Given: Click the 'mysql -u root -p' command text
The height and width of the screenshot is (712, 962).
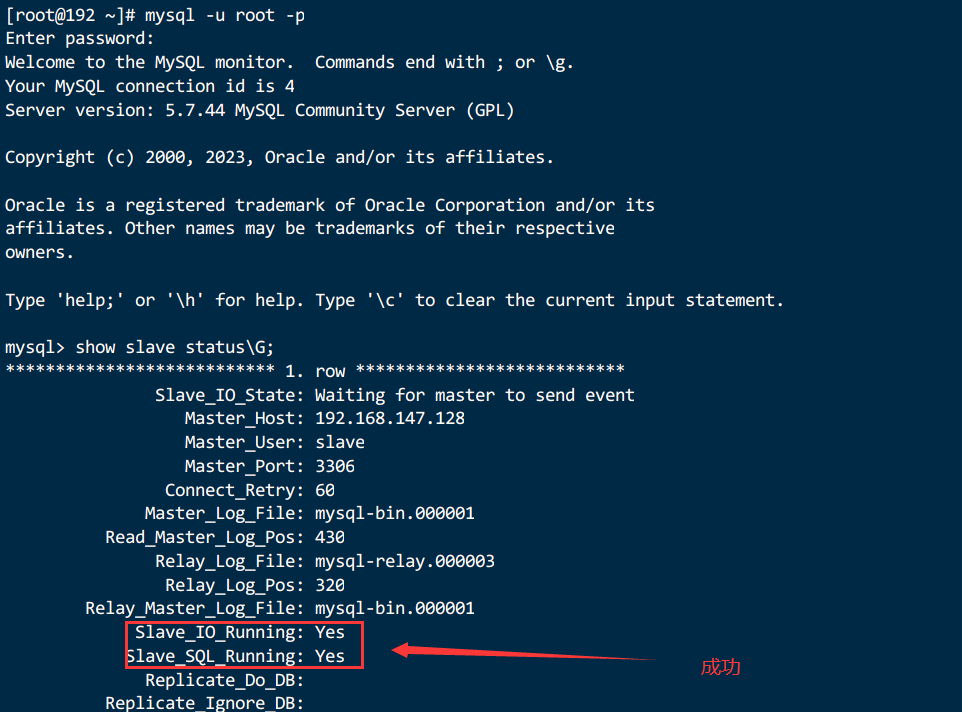Looking at the screenshot, I should coord(225,15).
